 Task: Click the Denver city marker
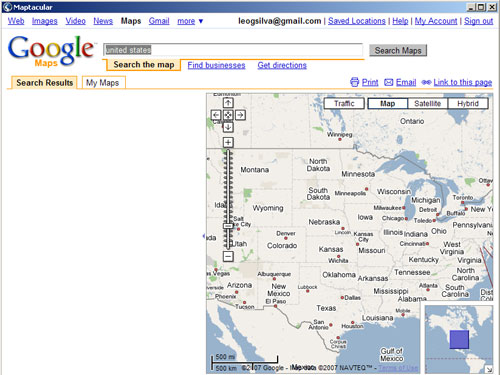286,238
